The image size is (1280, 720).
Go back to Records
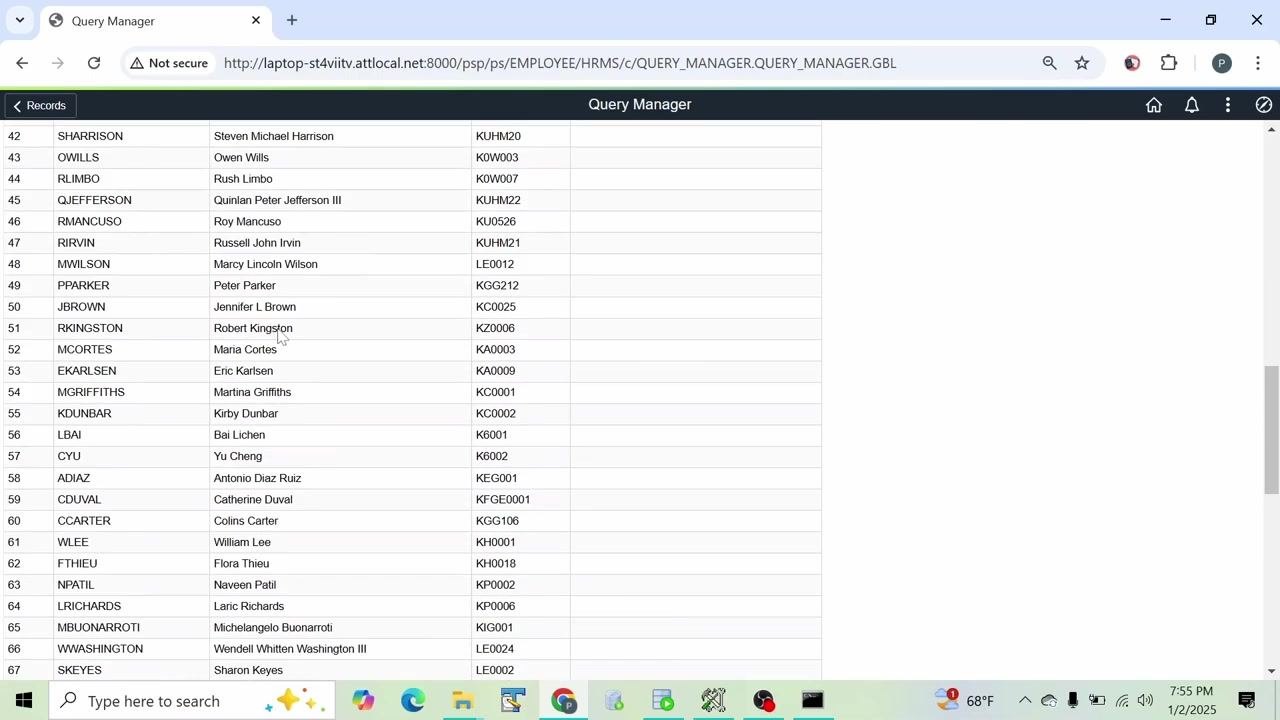39,105
